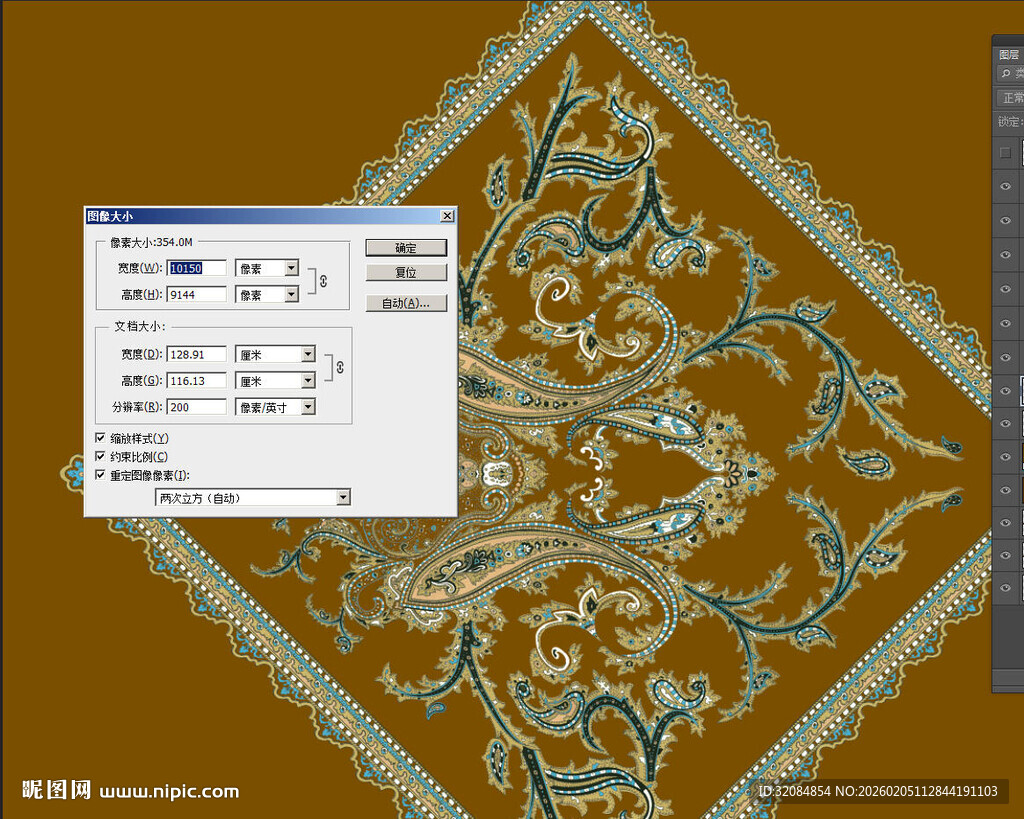This screenshot has width=1024, height=819.
Task: Open the 正常 blend mode dropdown
Action: [x=1011, y=98]
